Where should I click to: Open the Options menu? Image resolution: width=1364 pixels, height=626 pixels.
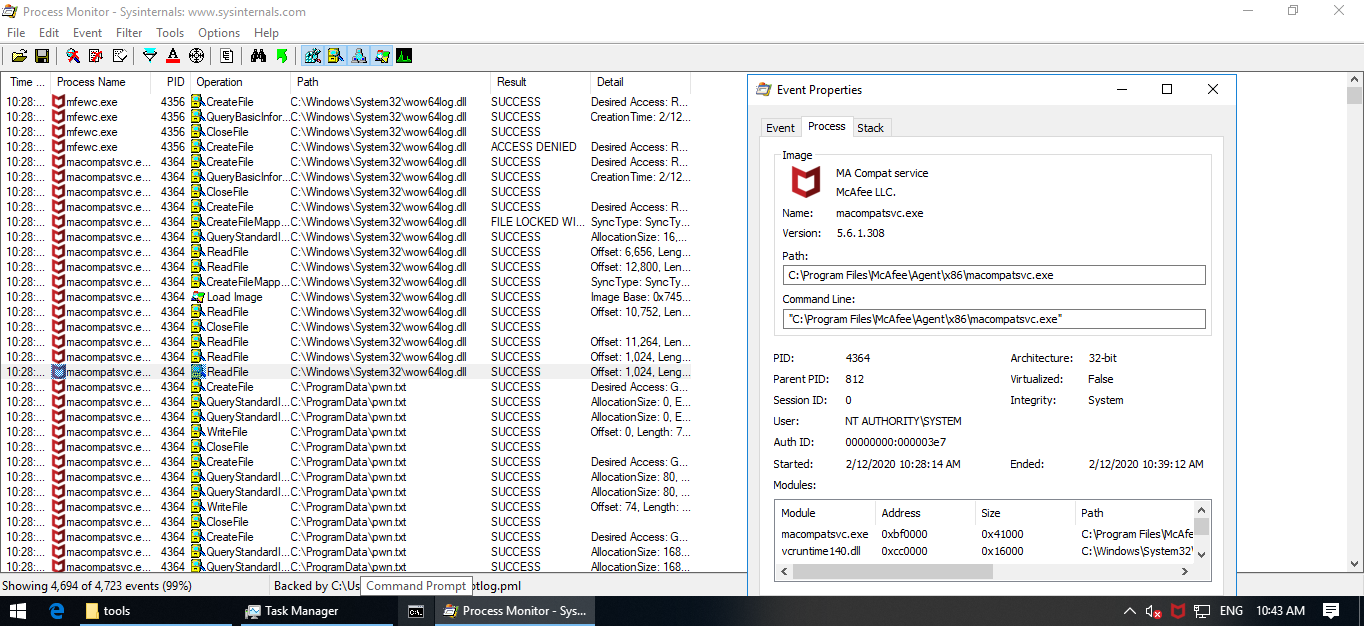tap(219, 33)
